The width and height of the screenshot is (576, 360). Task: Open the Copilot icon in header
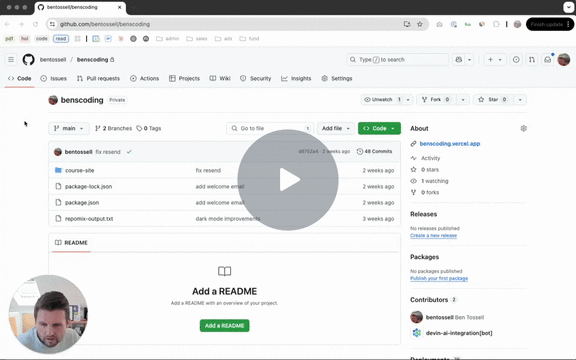click(x=458, y=60)
